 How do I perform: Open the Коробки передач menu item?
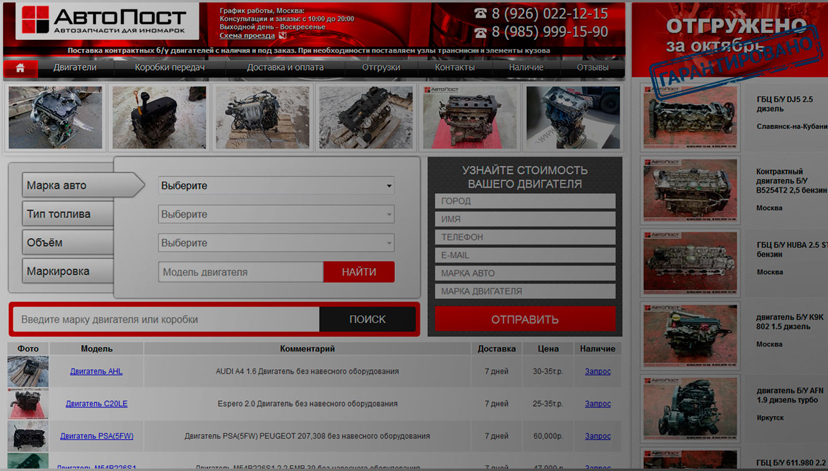pyautogui.click(x=169, y=68)
